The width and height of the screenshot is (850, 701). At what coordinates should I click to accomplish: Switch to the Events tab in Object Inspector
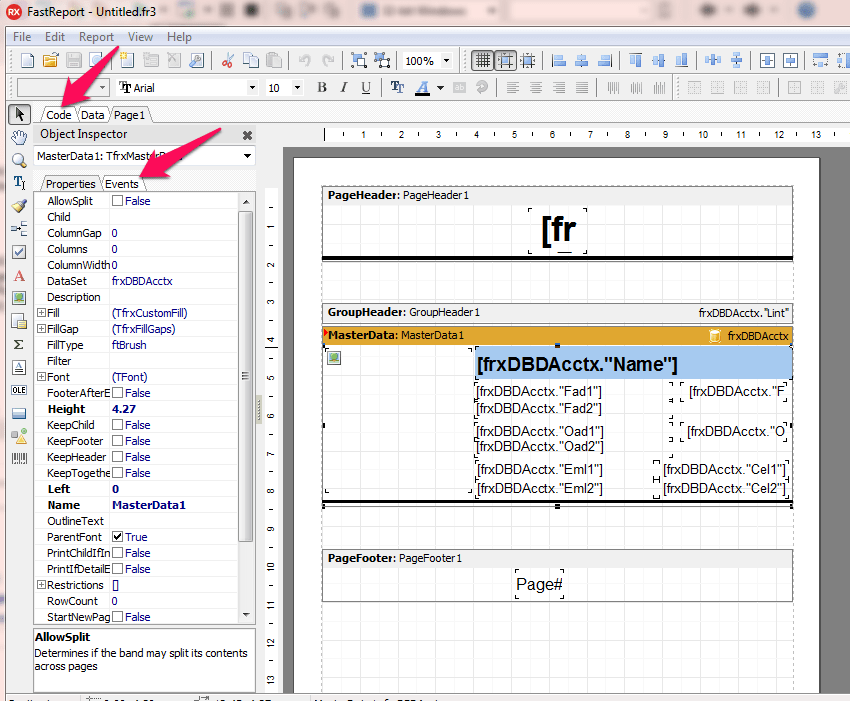pyautogui.click(x=122, y=183)
